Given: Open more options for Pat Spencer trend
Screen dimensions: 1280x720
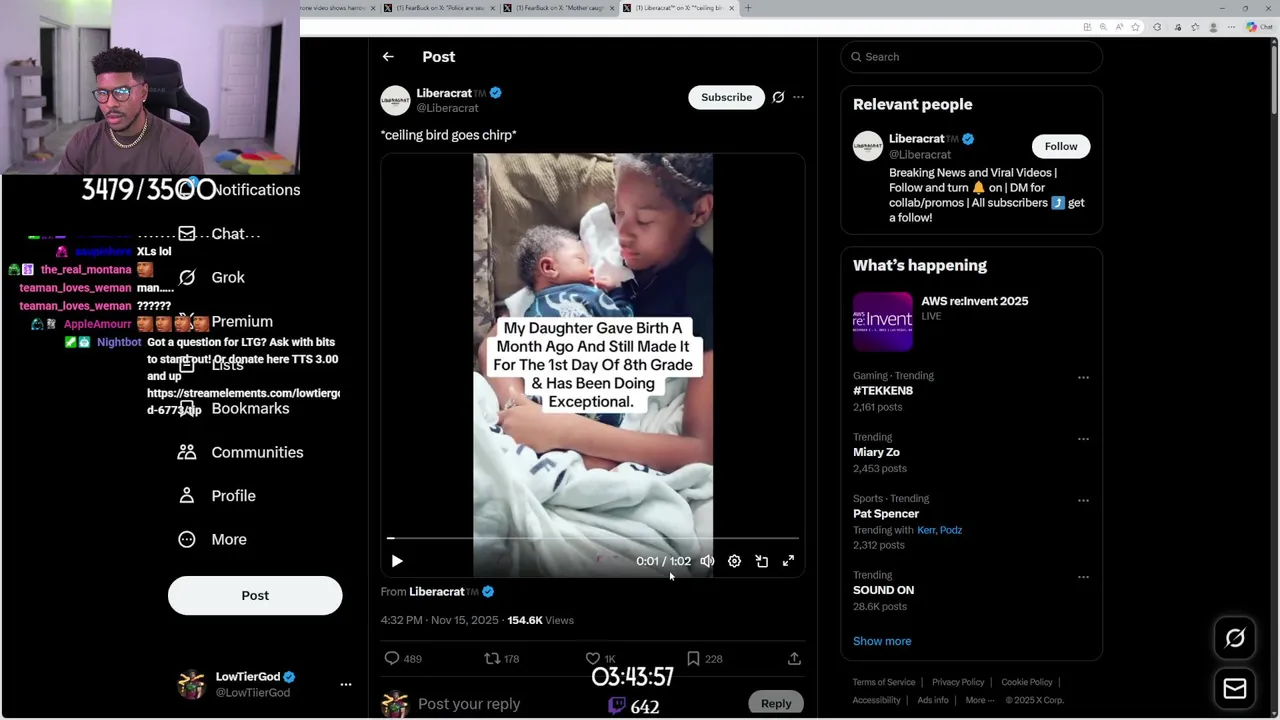Looking at the screenshot, I should click(x=1083, y=500).
